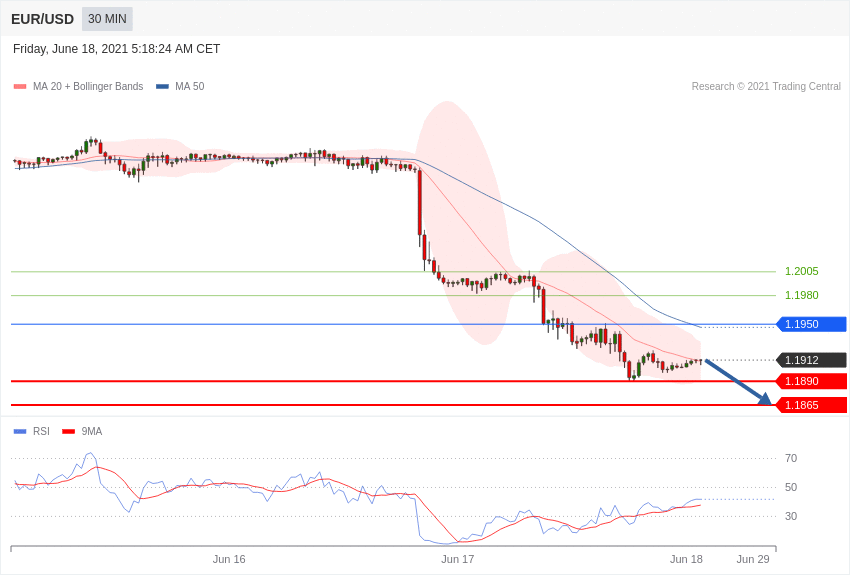Screen dimensions: 850x576
Task: Click the 9MA red legend swatch
Action: [68, 431]
